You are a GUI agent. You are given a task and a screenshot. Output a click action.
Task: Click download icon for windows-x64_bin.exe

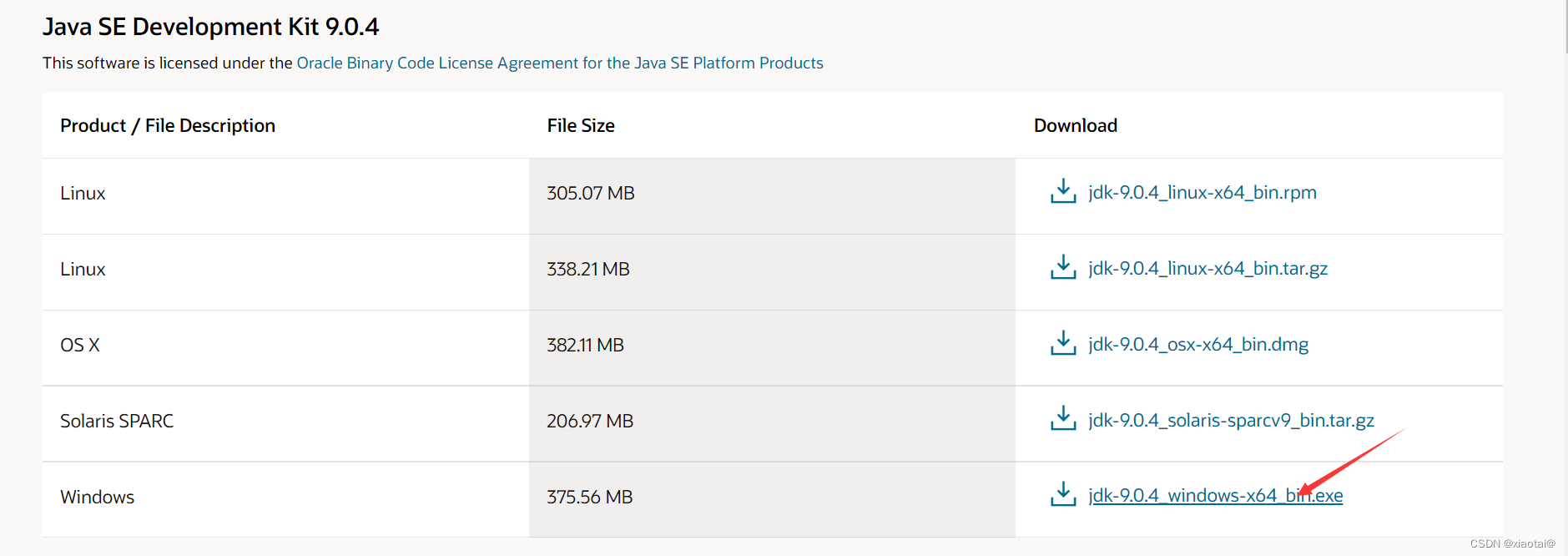(x=1062, y=494)
